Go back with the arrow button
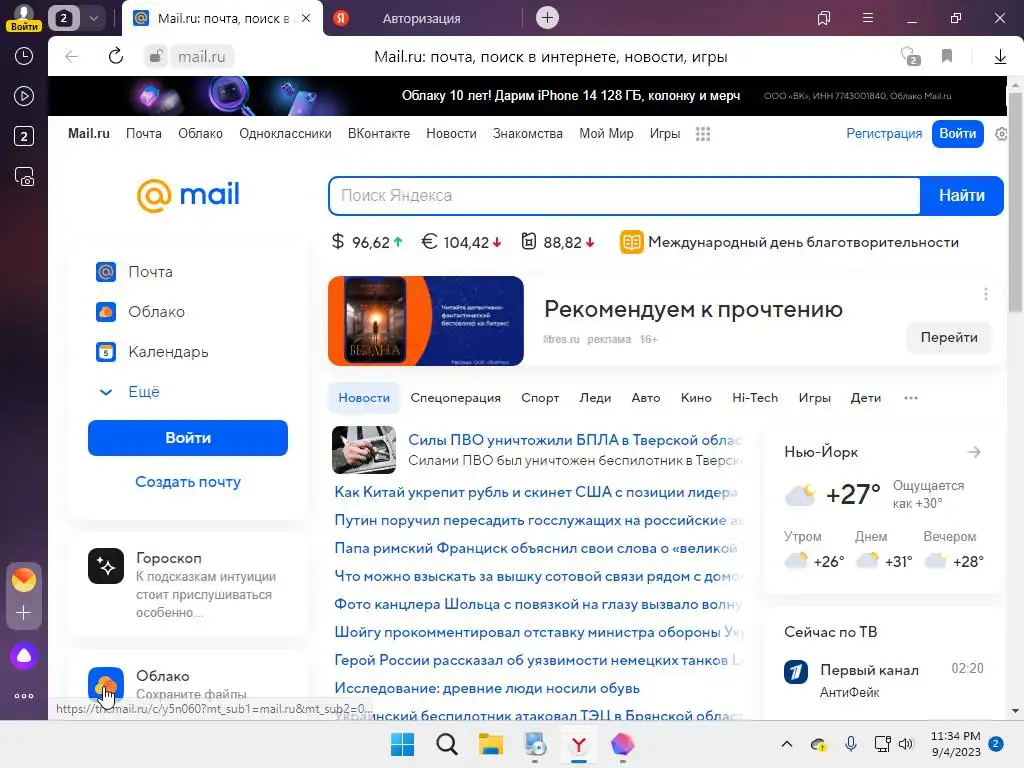This screenshot has height=768, width=1024. (72, 56)
